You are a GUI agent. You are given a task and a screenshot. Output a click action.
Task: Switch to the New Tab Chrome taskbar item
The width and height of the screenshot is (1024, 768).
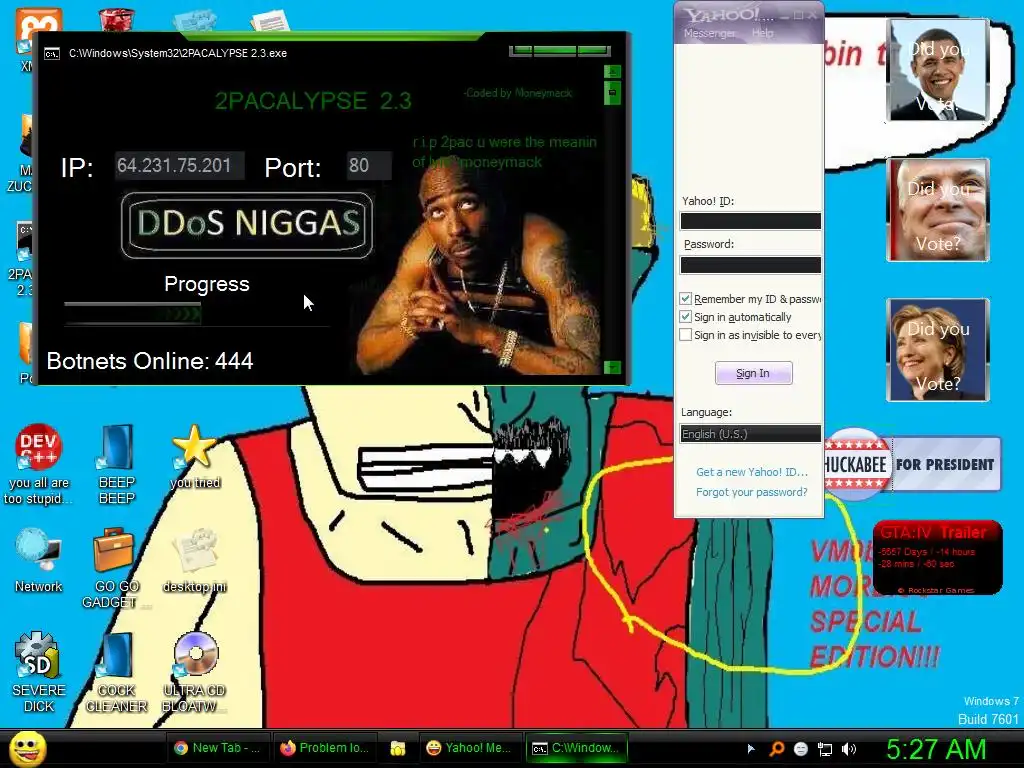[217, 748]
